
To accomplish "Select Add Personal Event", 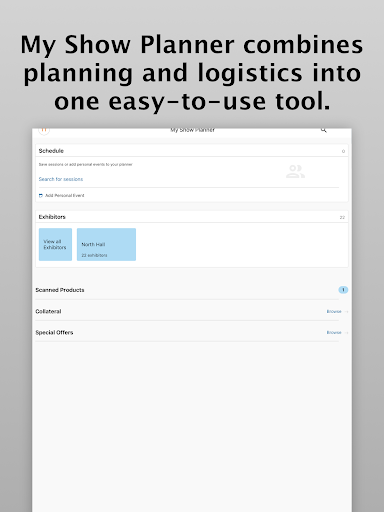I will click(x=65, y=196).
